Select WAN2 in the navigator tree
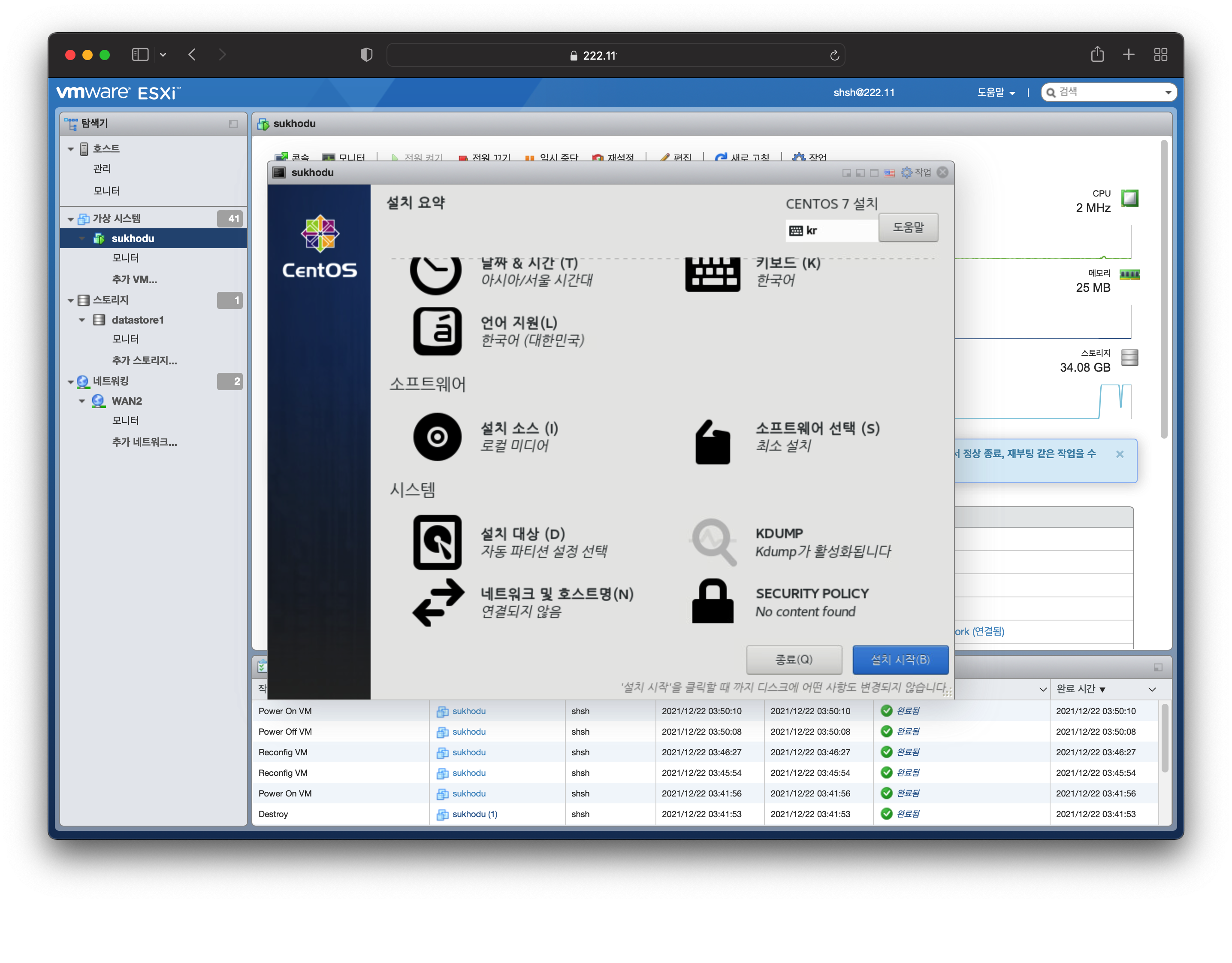Screen dimensions: 1232x963 pyautogui.click(x=127, y=401)
